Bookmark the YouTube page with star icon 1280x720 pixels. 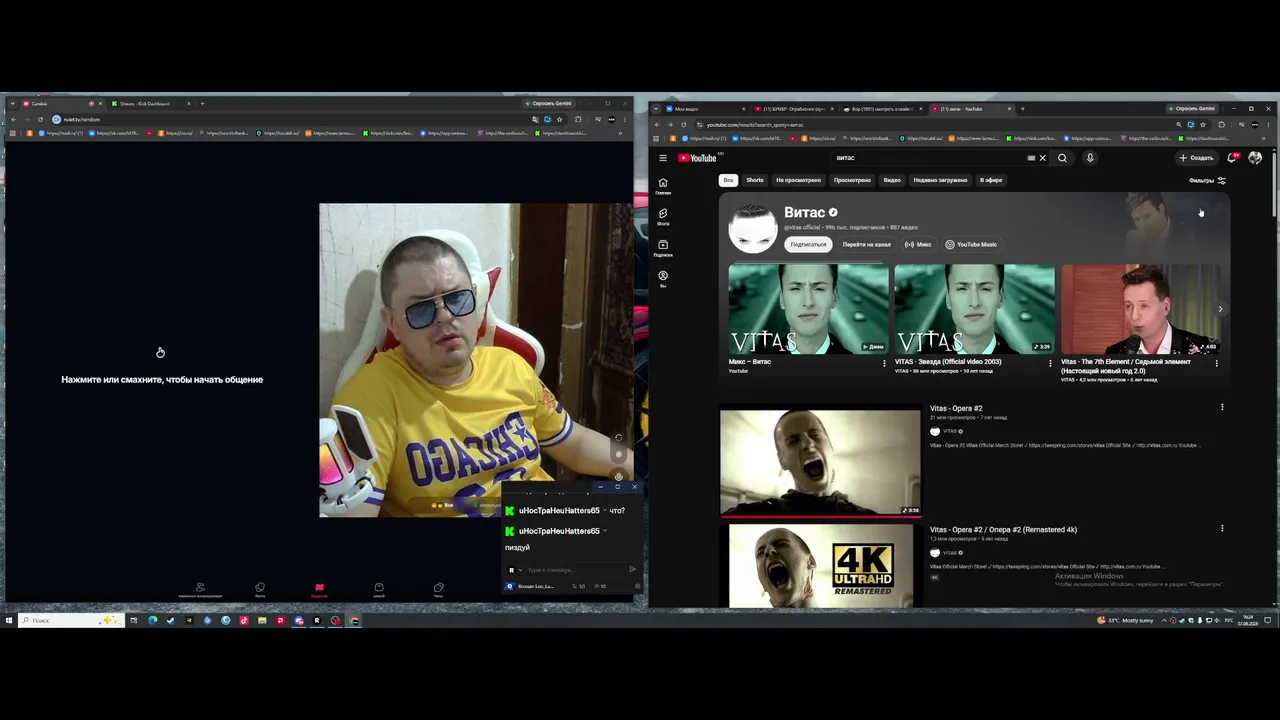click(x=1205, y=125)
